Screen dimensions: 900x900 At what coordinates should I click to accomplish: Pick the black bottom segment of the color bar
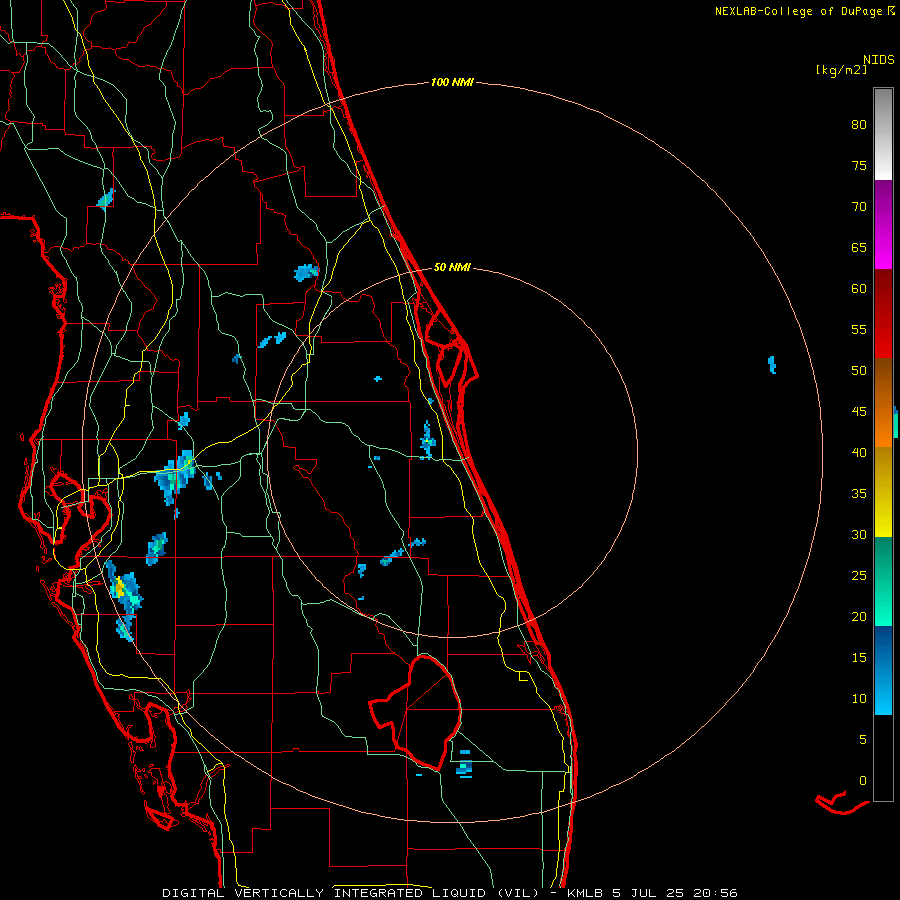pos(883,758)
